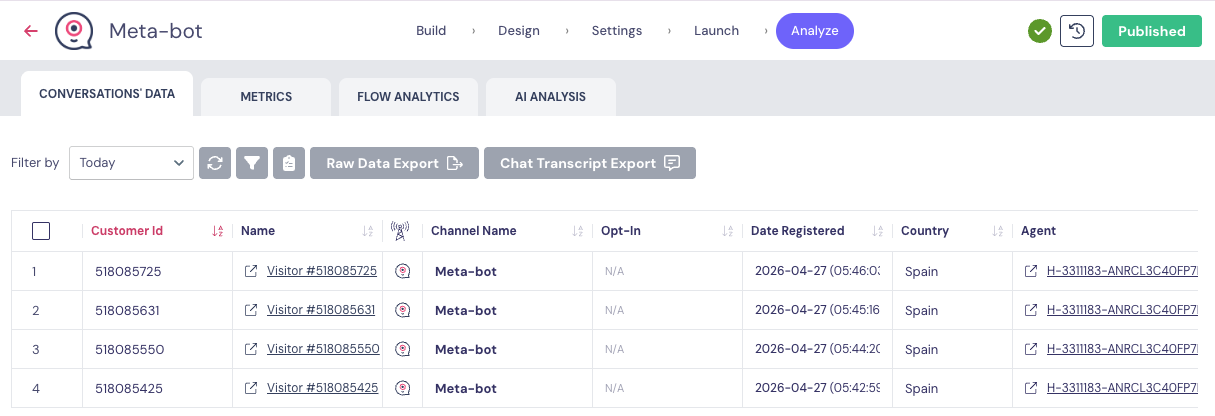The width and height of the screenshot is (1215, 416).
Task: Open external link icon for Visitor #518085725
Action: click(251, 271)
